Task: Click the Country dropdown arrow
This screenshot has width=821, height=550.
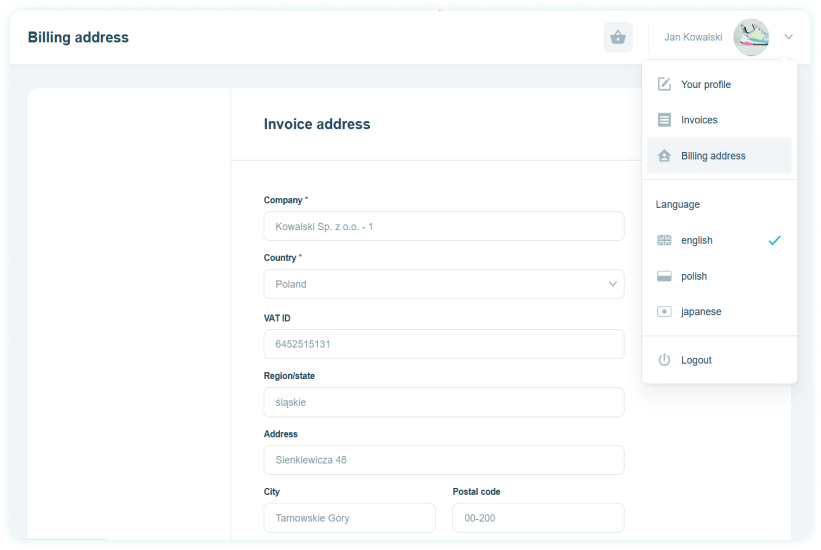Action: tap(612, 284)
